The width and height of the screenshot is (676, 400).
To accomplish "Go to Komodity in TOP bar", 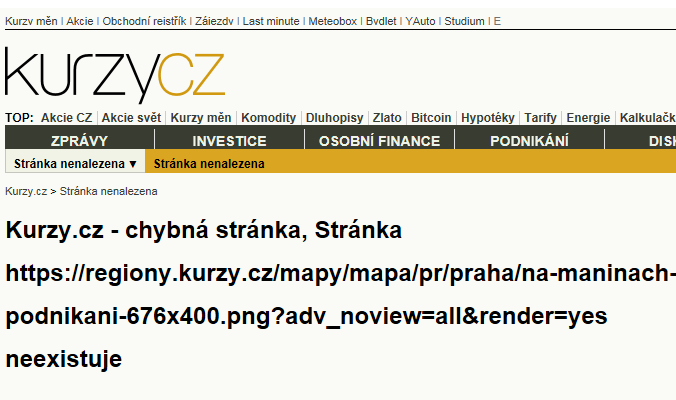I will [x=269, y=118].
